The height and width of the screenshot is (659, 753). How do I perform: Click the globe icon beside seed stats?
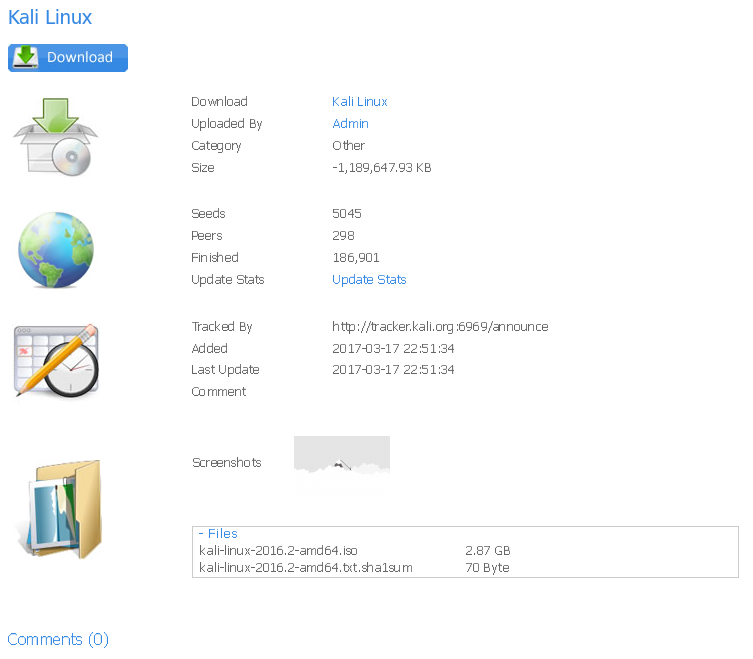(x=56, y=250)
